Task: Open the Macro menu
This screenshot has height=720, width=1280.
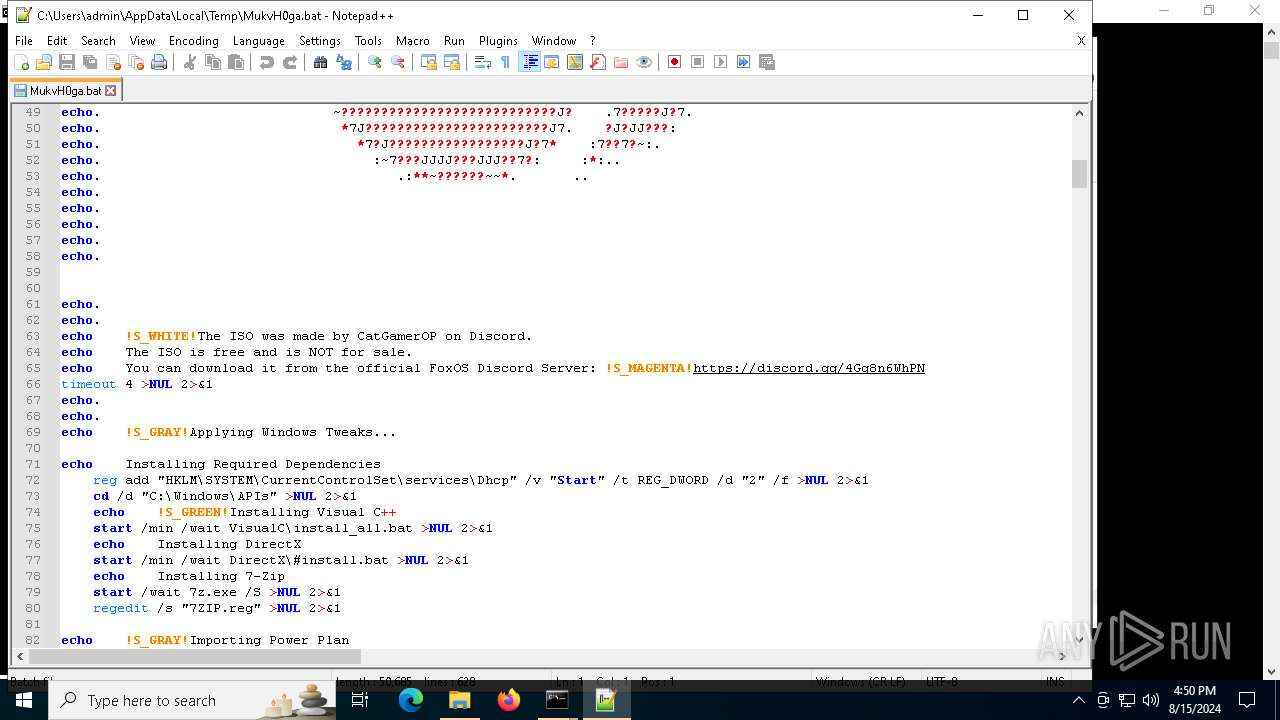Action: 413,41
